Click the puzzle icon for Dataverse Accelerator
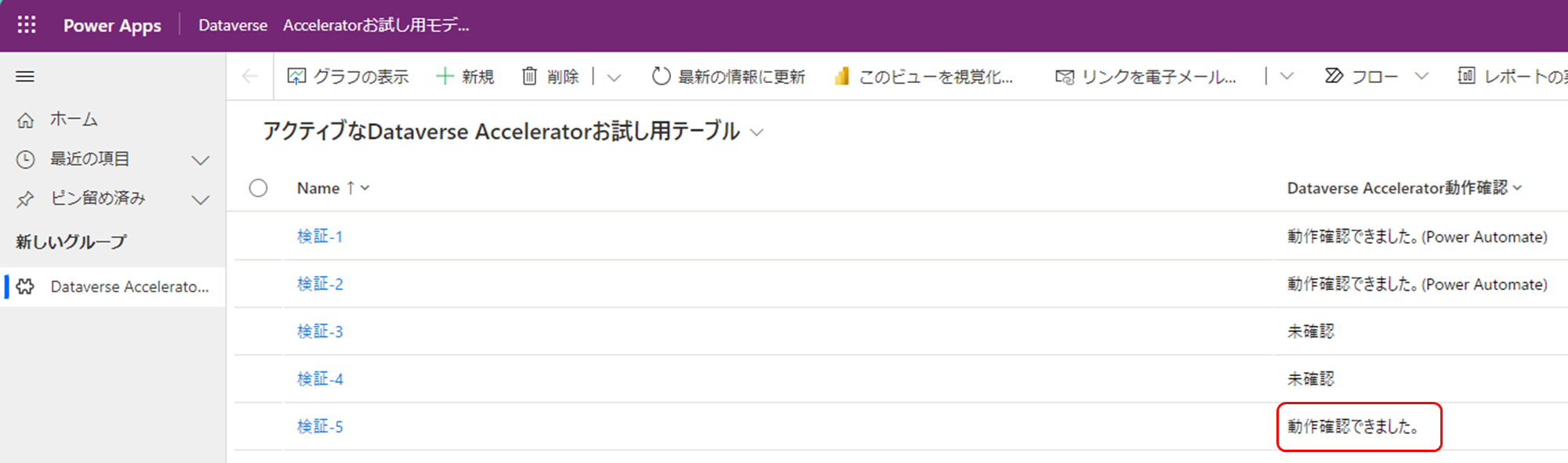 26,287
